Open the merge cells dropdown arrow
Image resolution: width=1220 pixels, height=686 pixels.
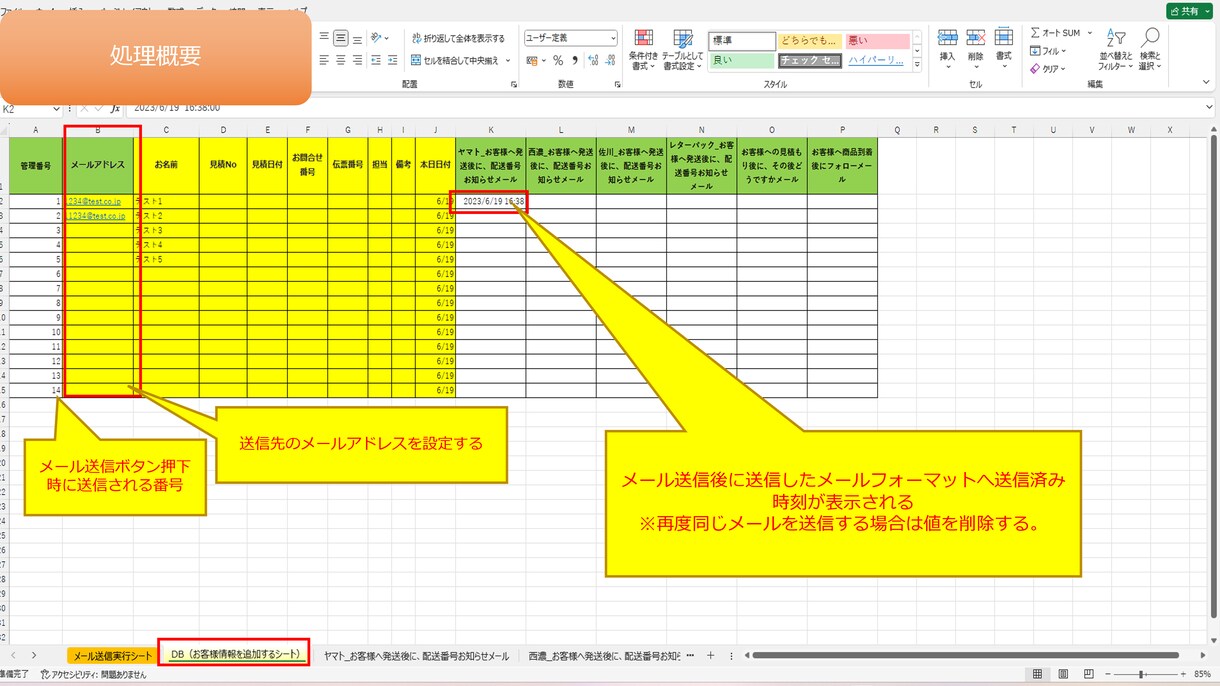tap(508, 60)
